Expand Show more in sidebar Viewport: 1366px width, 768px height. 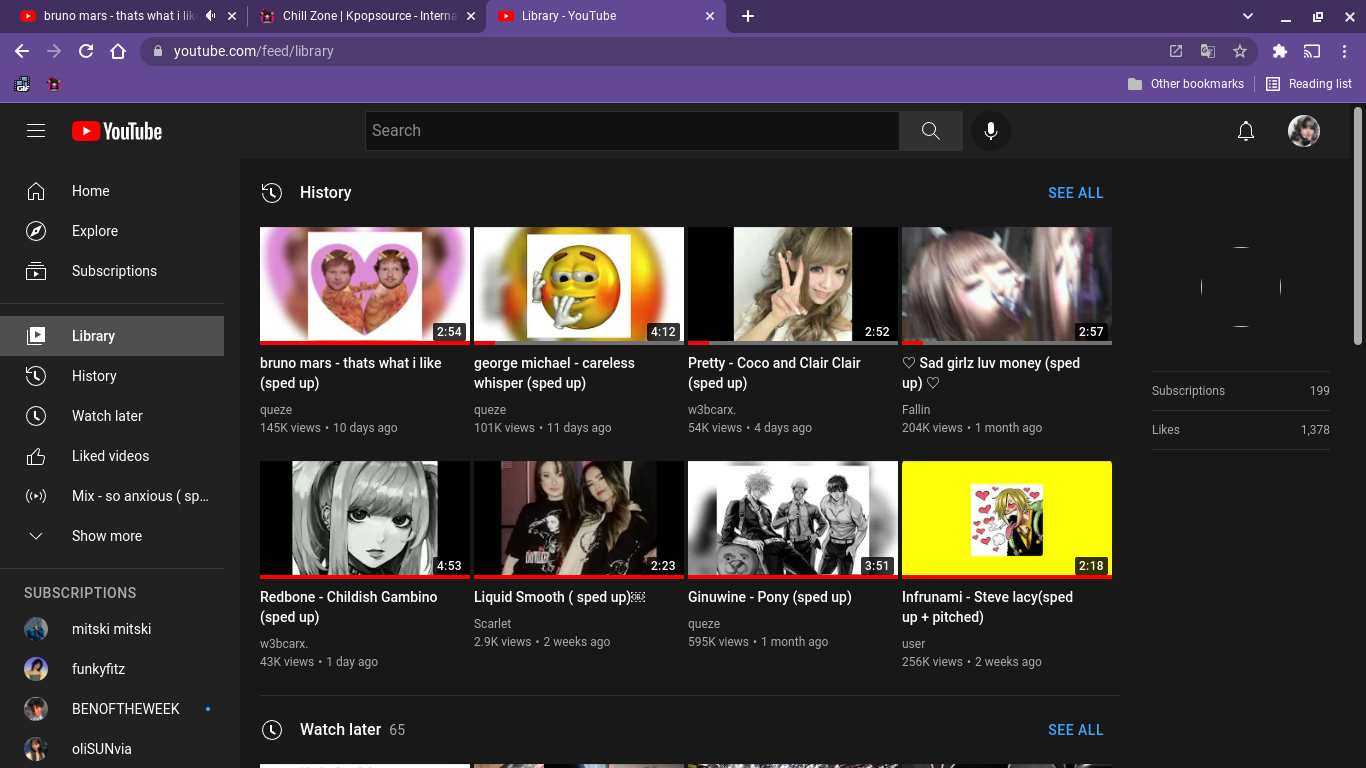pyautogui.click(x=112, y=536)
